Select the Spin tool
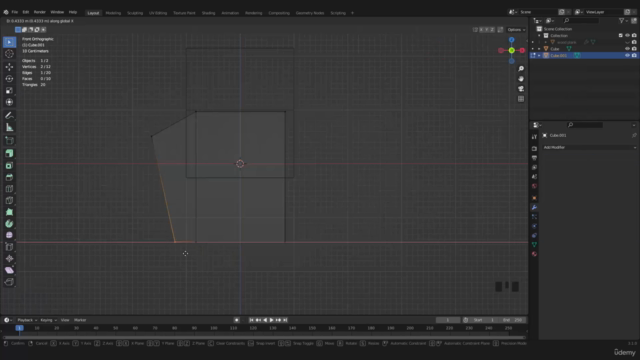 click(x=9, y=224)
